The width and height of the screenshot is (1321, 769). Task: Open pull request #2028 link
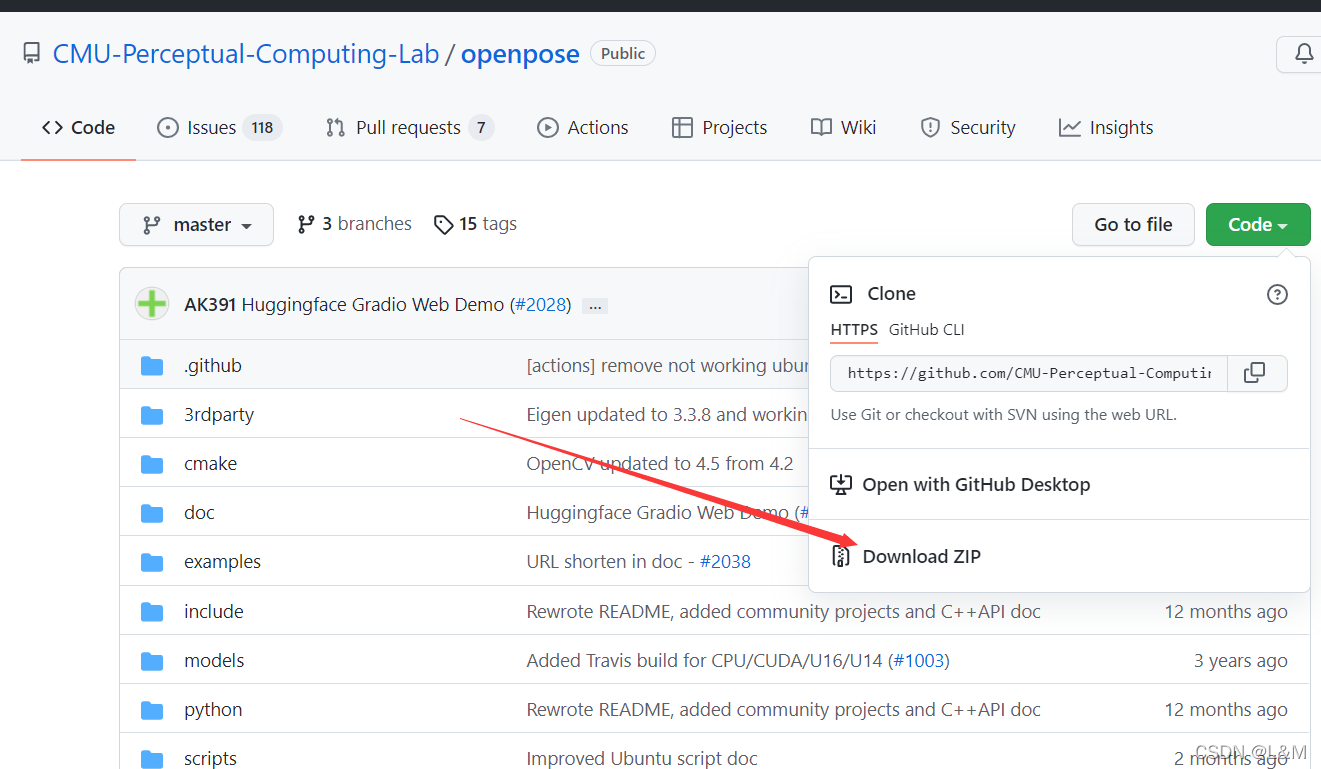click(541, 305)
